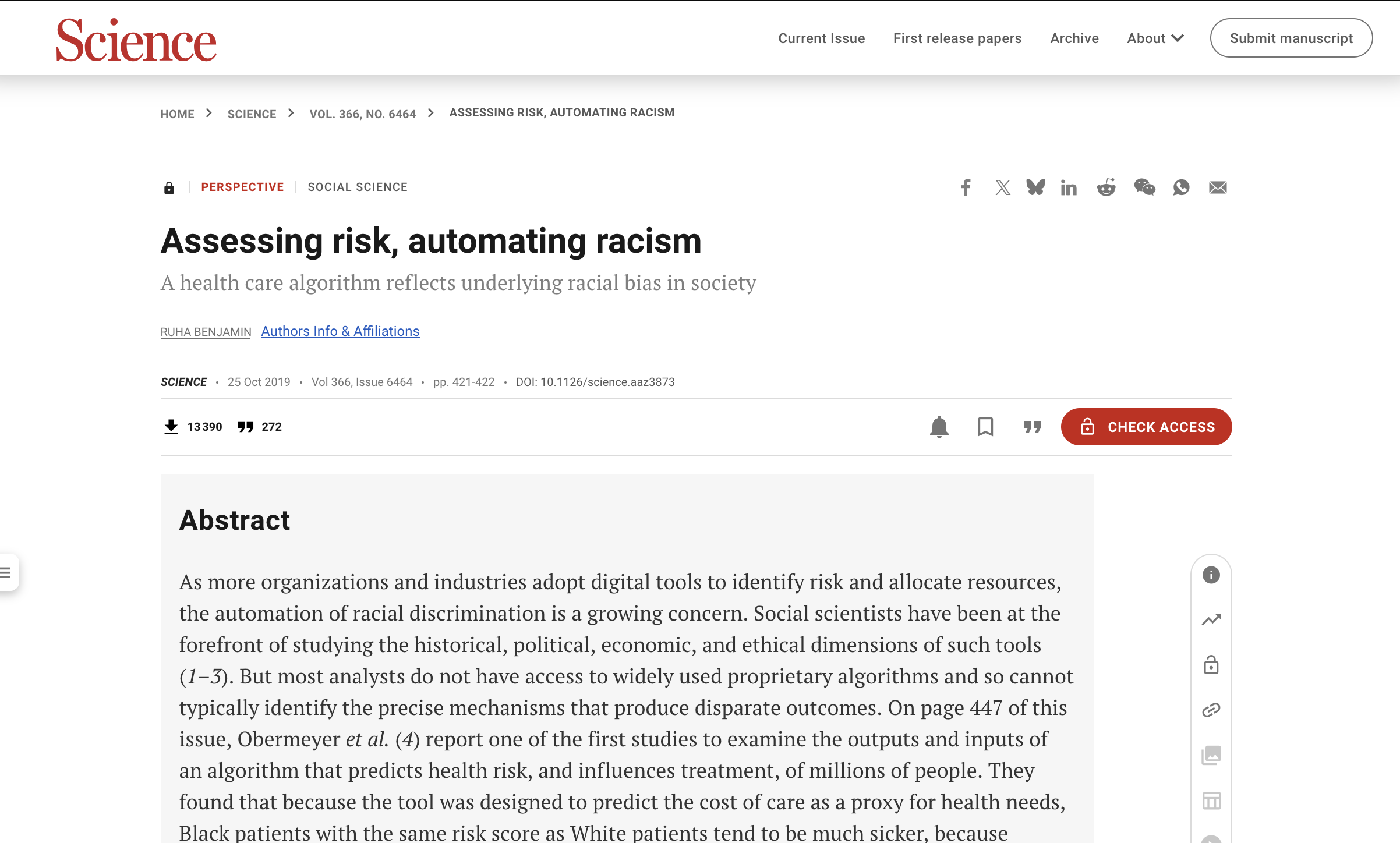Screen dimensions: 1400x843
Task: Share article on Facebook
Action: click(x=966, y=187)
